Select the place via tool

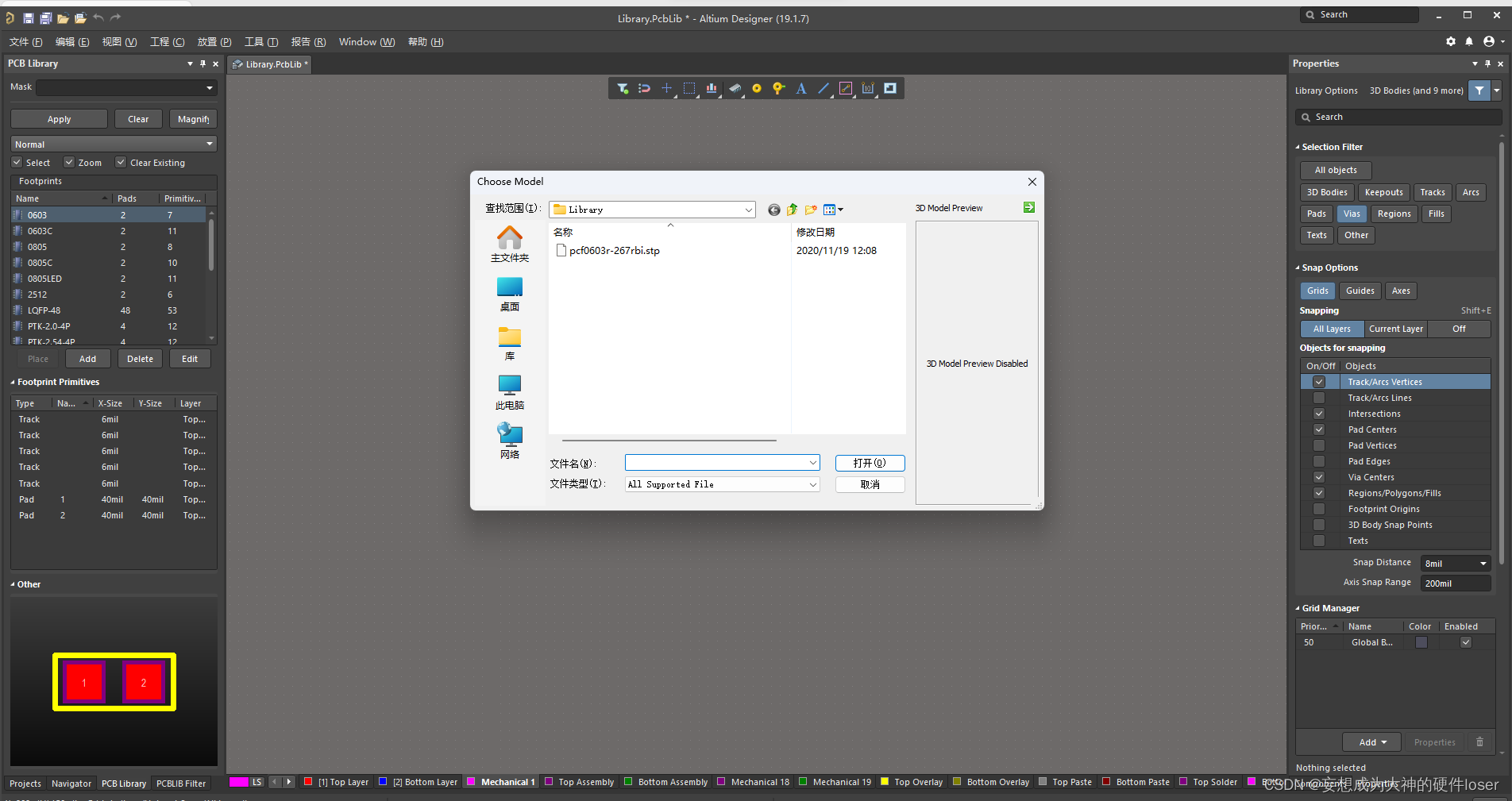click(779, 88)
